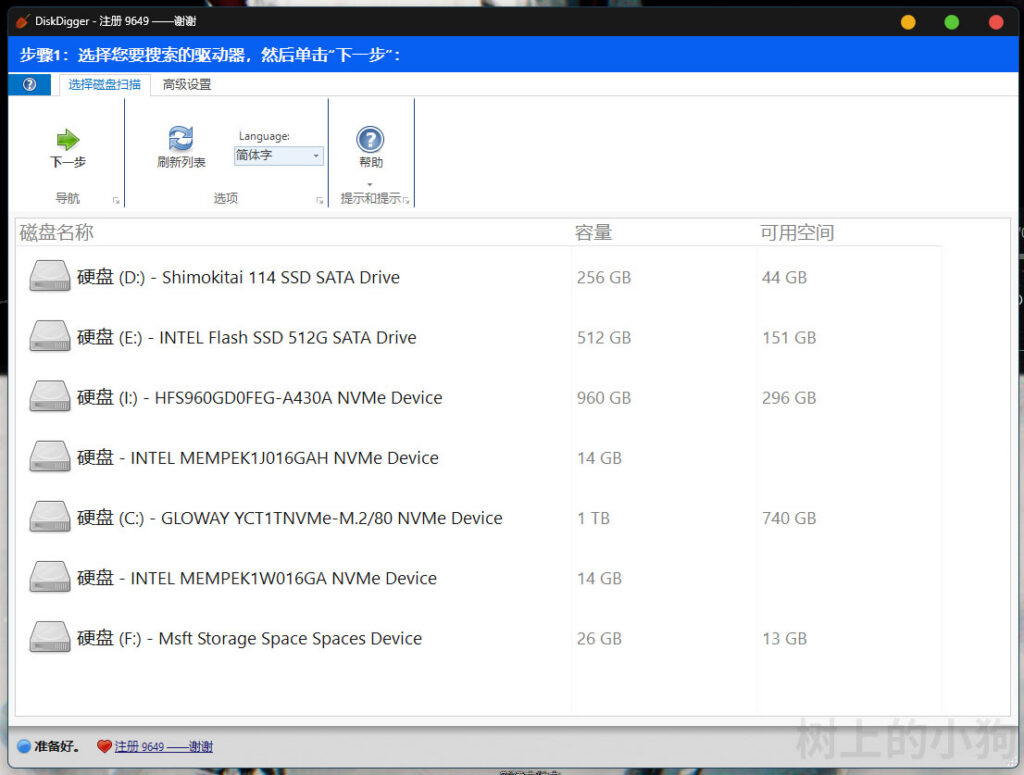Click the drive icon for GLOWAY C: drive

(x=50, y=518)
